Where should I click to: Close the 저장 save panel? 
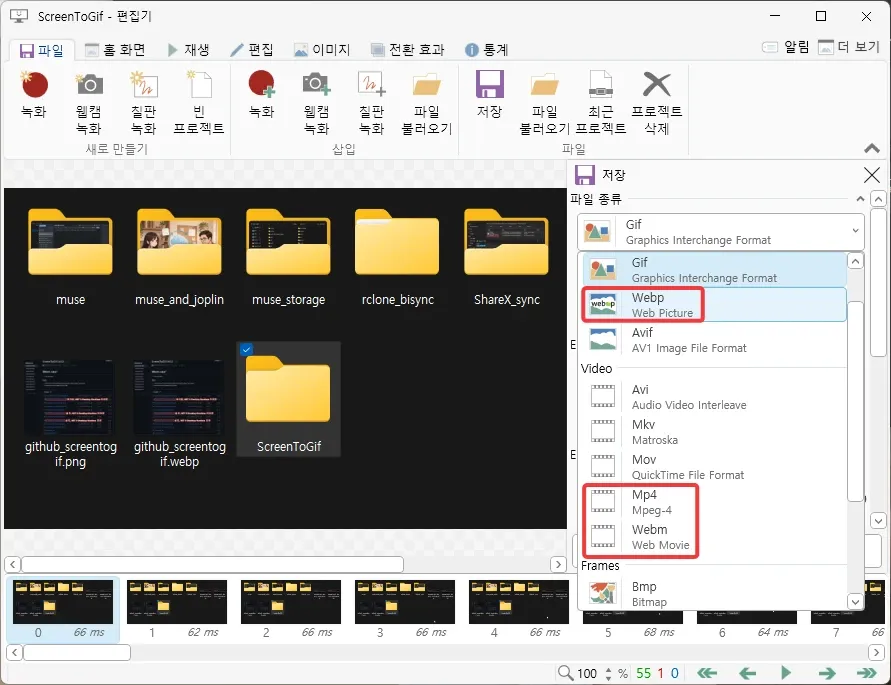[872, 175]
